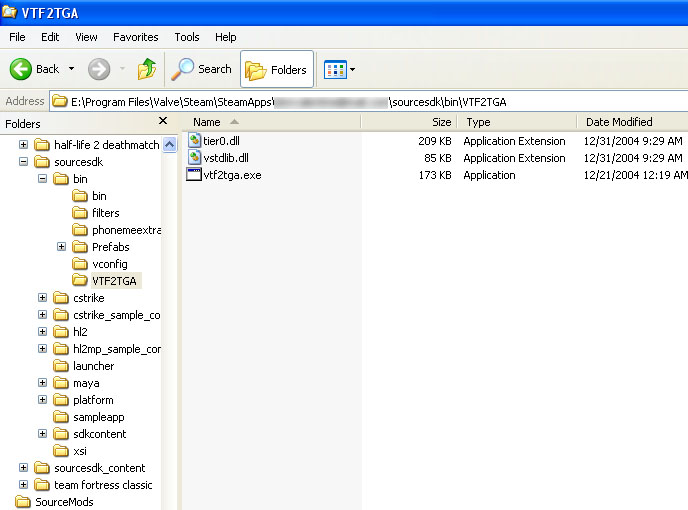This screenshot has height=510, width=688.
Task: Select the vtf2tga.exe application icon
Action: [x=195, y=175]
